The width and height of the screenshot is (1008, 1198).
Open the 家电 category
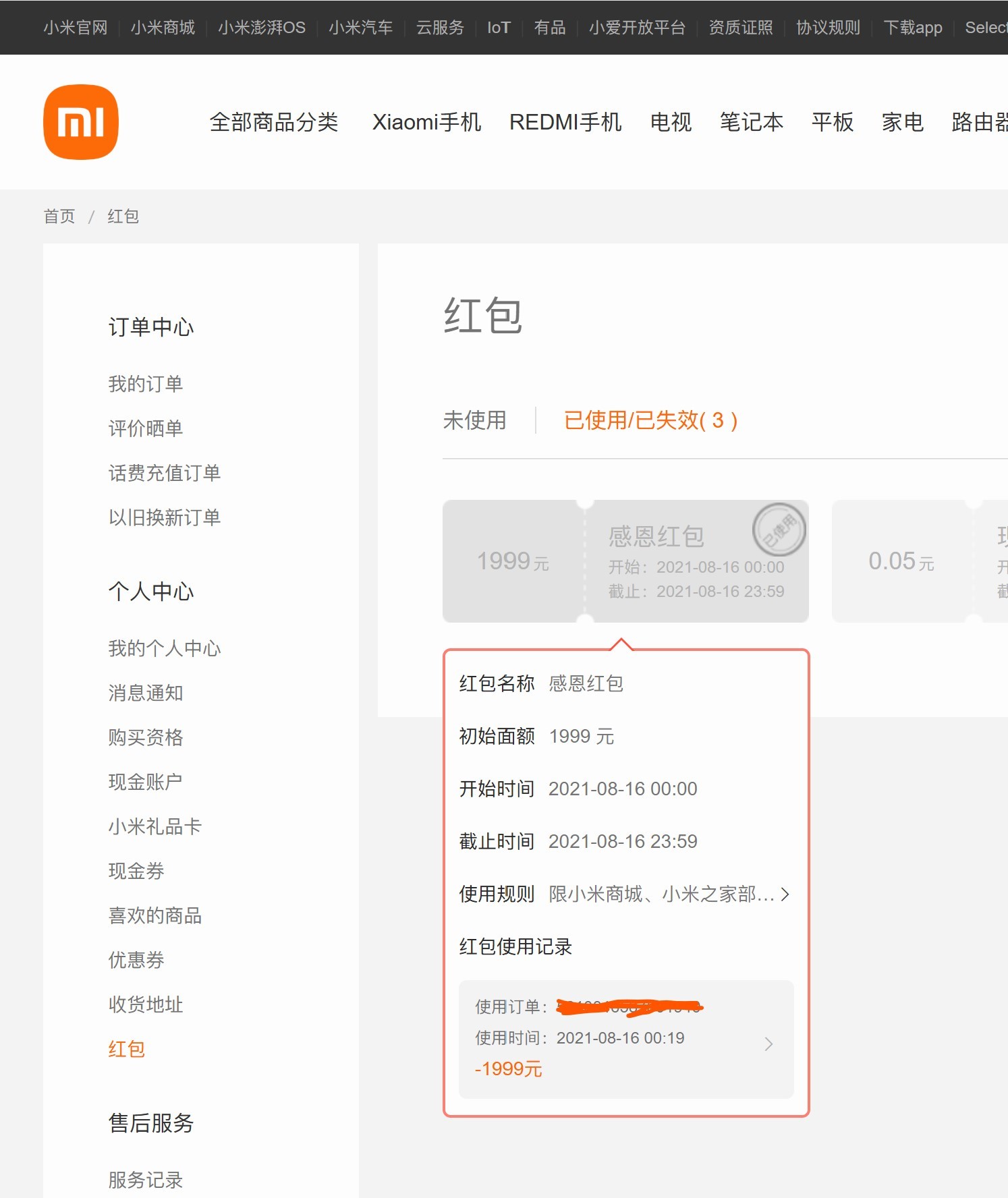point(903,122)
